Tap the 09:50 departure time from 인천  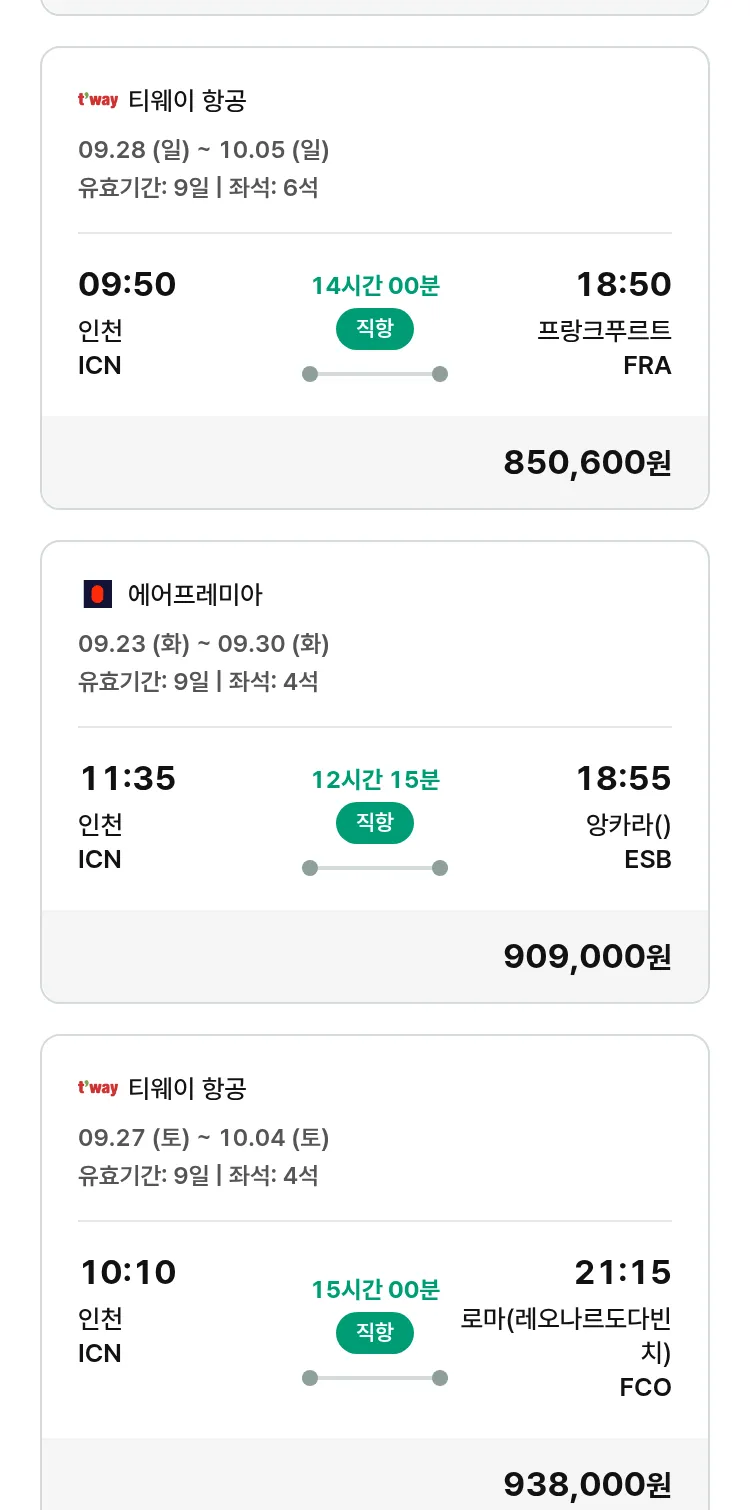tap(127, 285)
